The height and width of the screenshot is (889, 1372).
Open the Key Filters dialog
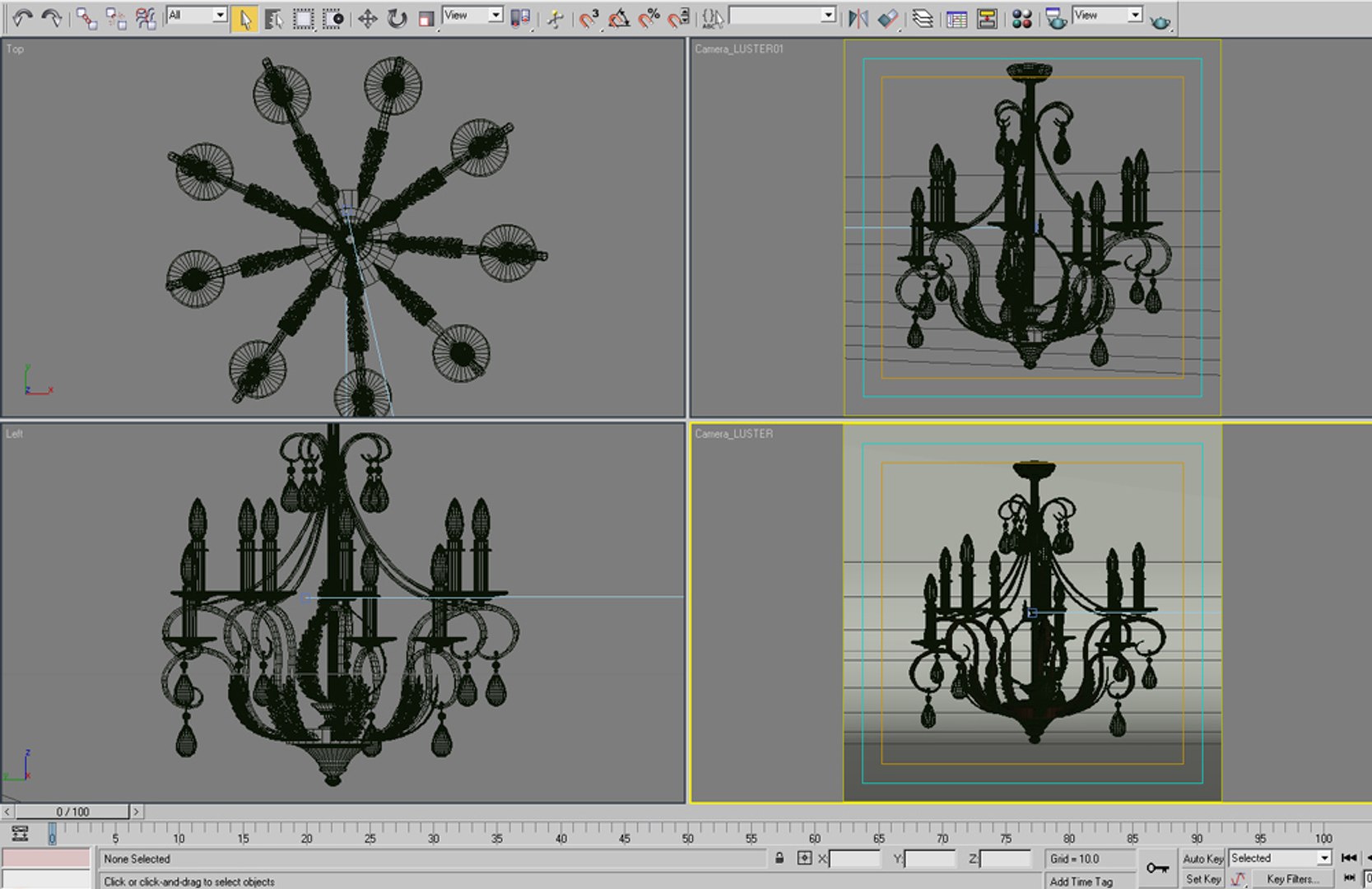pyautogui.click(x=1292, y=879)
